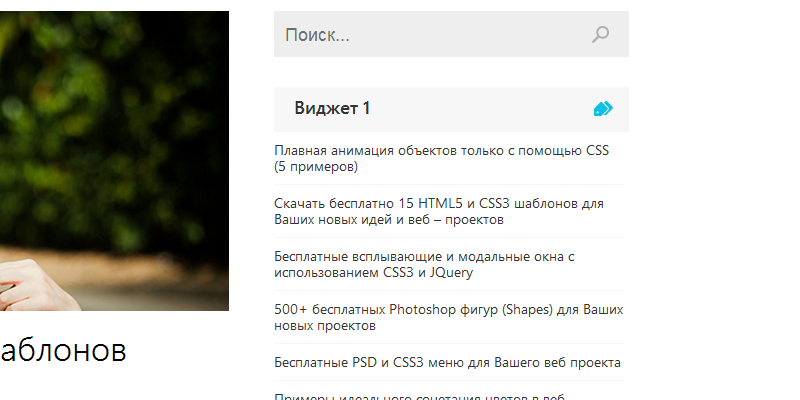Click the 'новых проектов' line under Photoshop link
The width and height of the screenshot is (800, 400).
(324, 326)
